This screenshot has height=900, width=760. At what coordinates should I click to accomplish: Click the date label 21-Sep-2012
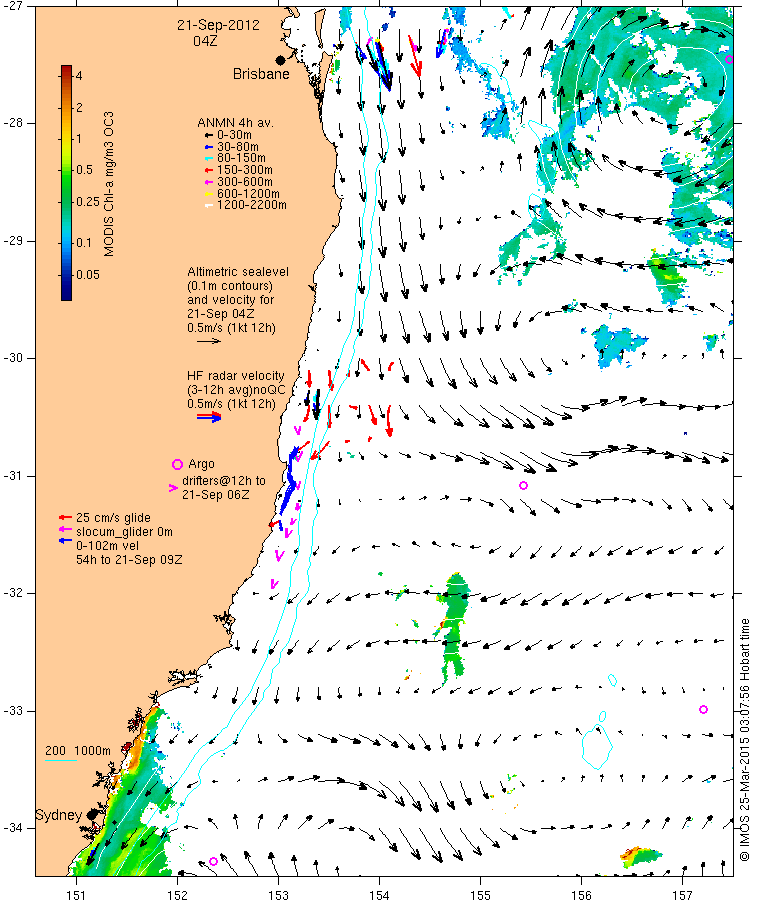(x=218, y=25)
